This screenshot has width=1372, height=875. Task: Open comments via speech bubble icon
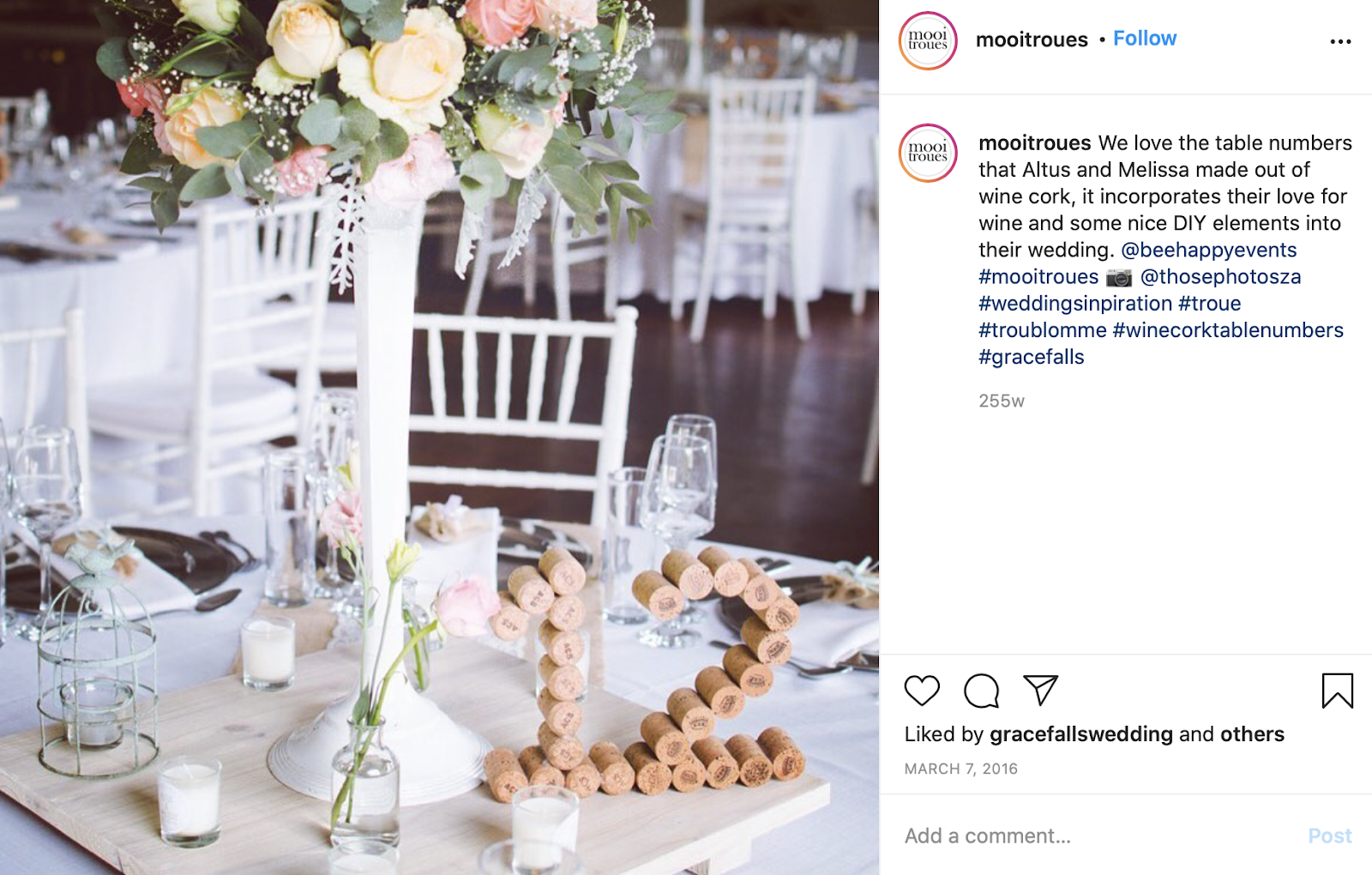981,691
